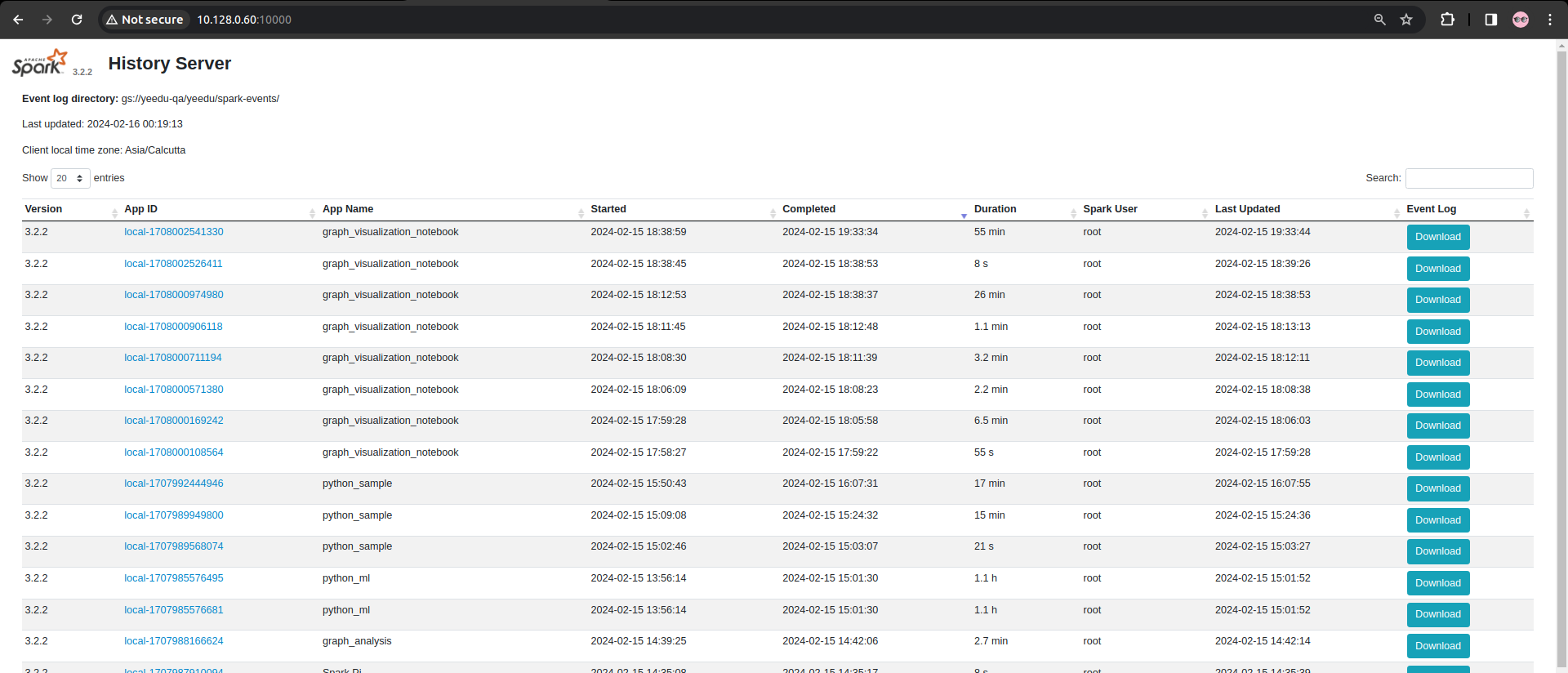Bookmark this page with the star
The image size is (1568, 673).
click(x=1406, y=20)
